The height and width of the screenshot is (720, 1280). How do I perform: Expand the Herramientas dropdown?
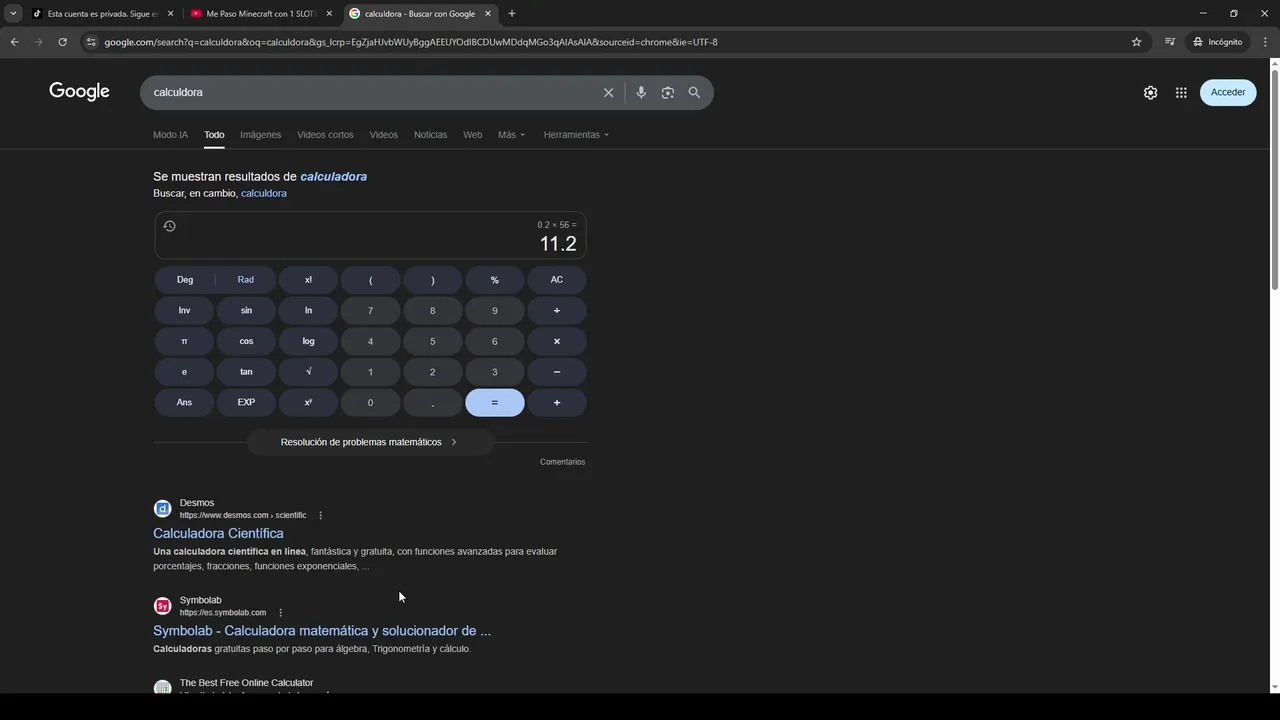tap(576, 134)
